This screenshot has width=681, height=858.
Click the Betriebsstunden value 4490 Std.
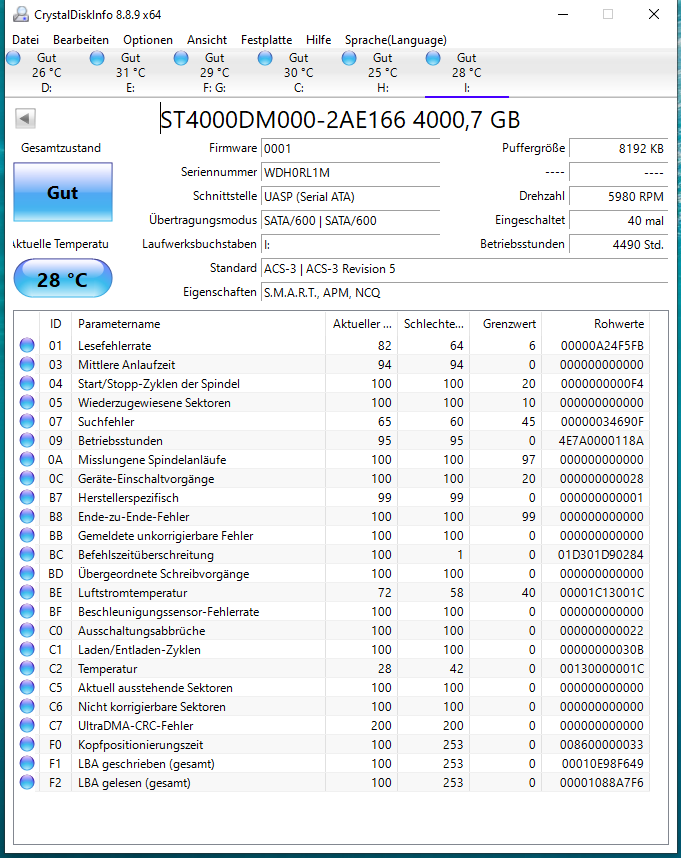pyautogui.click(x=619, y=245)
